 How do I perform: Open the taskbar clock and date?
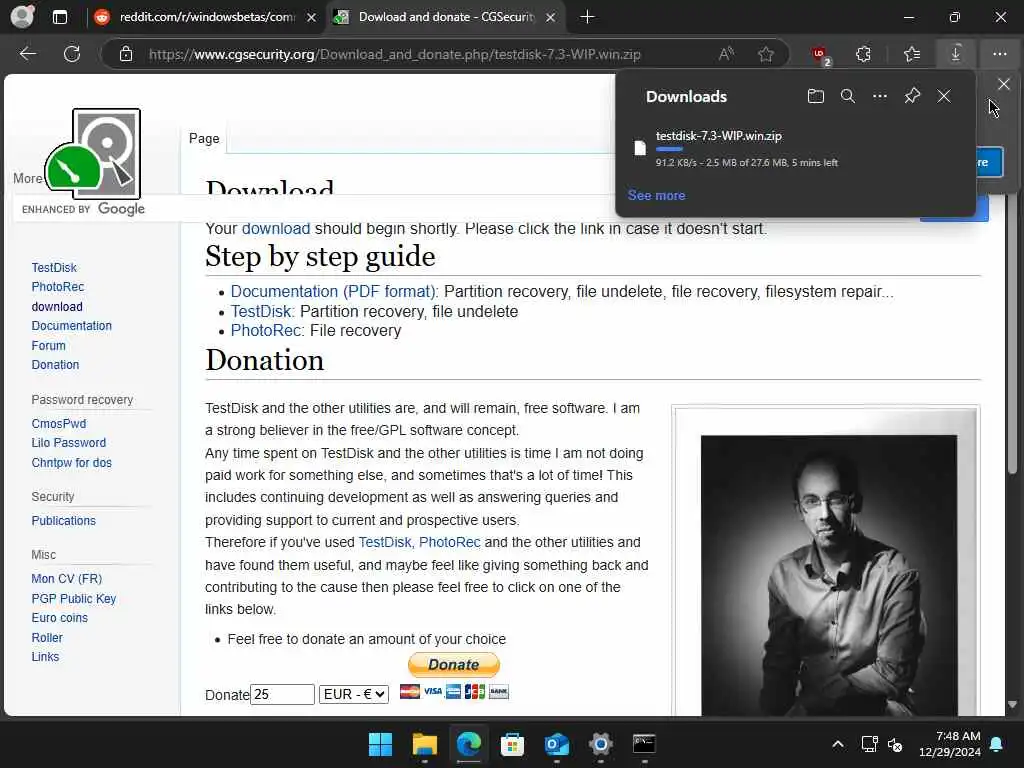coord(950,744)
